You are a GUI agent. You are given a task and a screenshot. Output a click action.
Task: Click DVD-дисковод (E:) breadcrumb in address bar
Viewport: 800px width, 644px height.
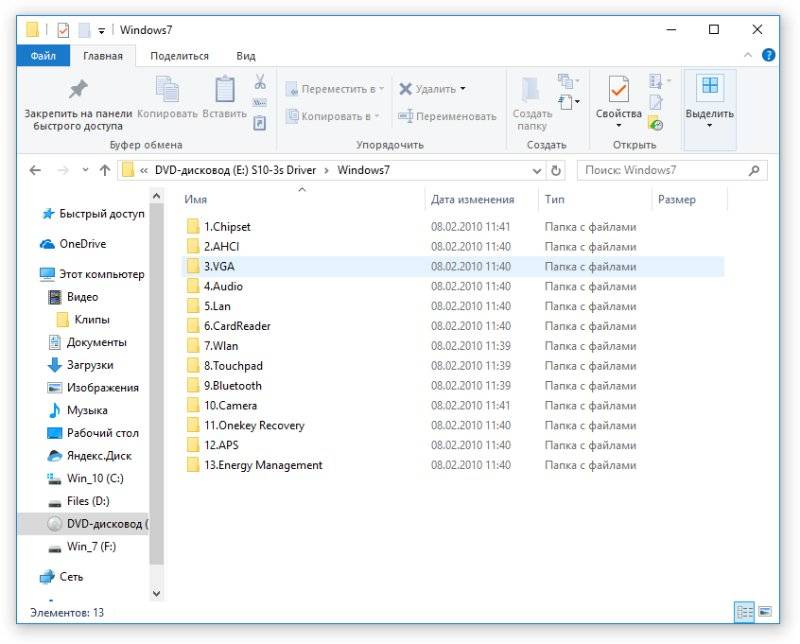click(235, 170)
